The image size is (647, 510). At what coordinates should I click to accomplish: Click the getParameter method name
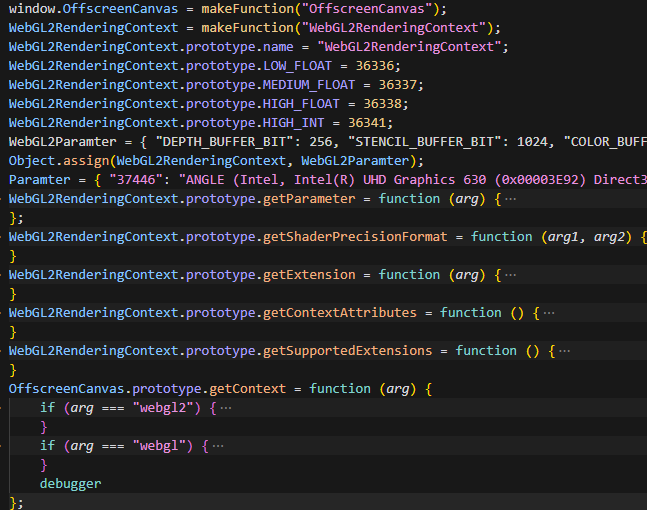tap(309, 198)
